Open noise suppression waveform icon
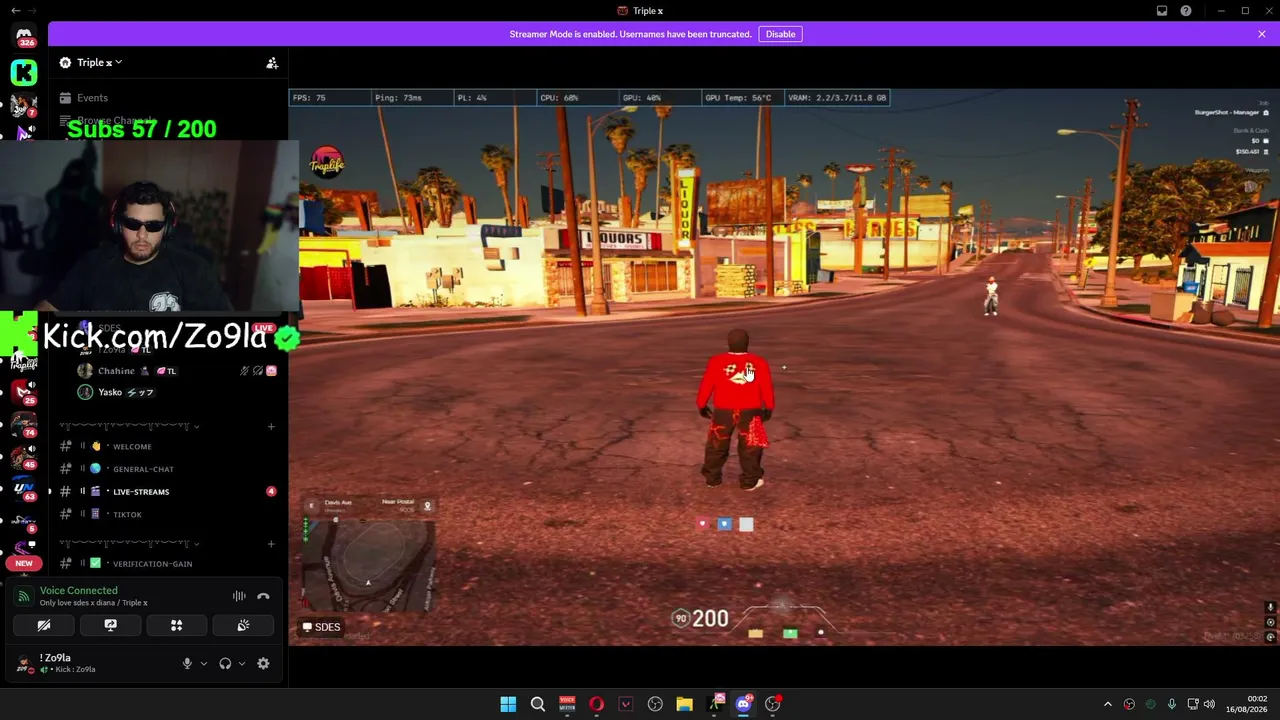1280x720 pixels. 239,597
